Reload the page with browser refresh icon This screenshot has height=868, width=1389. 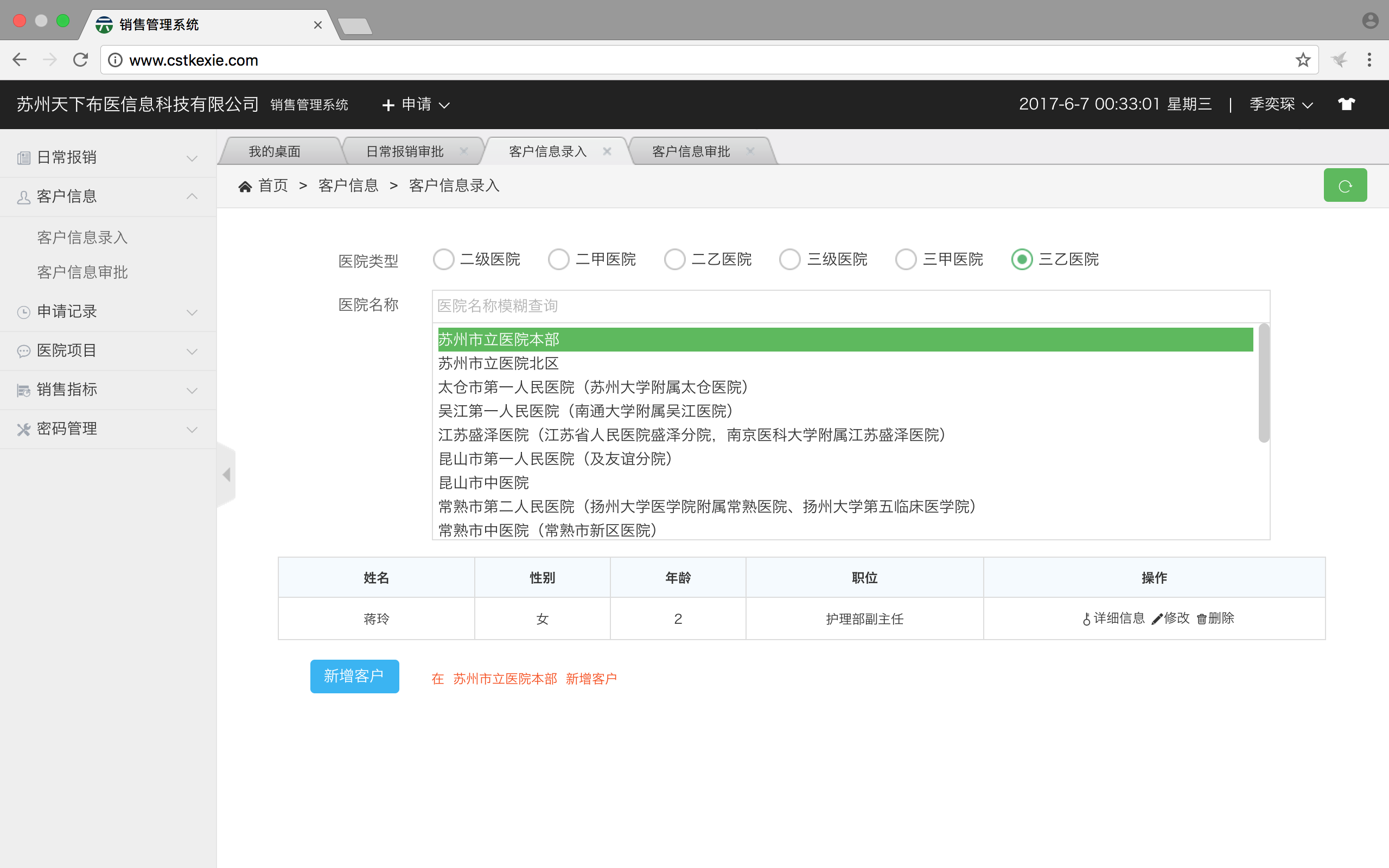click(80, 60)
